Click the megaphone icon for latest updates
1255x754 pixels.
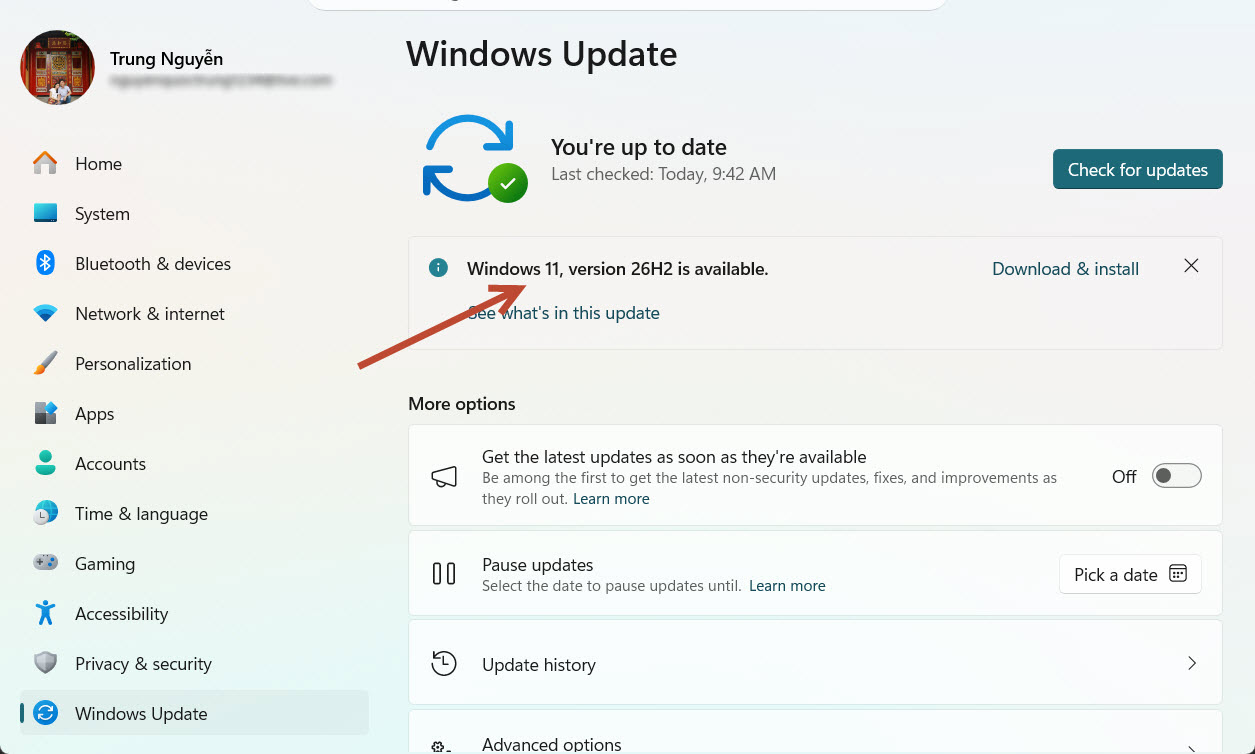444,477
